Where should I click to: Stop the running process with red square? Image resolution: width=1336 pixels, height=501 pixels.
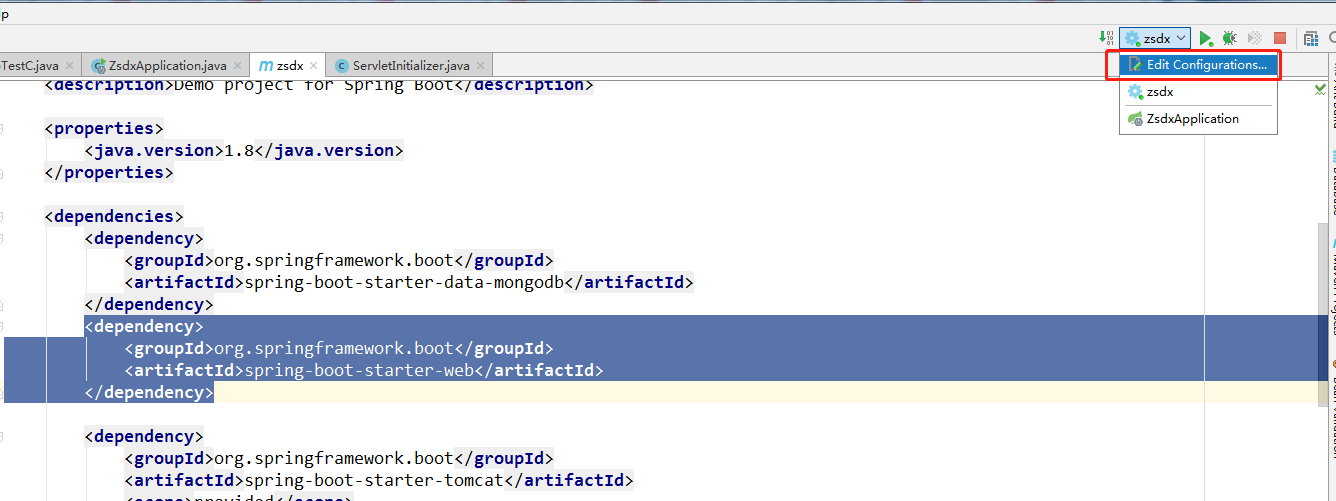1280,38
